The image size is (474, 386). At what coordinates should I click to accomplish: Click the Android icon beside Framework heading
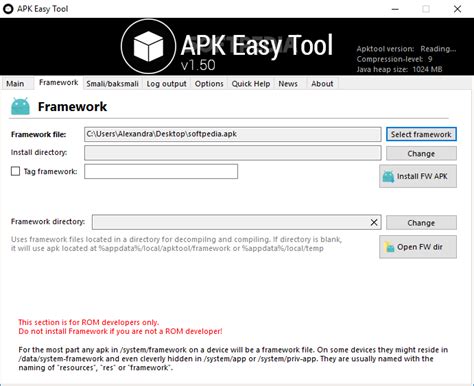pyautogui.click(x=20, y=106)
